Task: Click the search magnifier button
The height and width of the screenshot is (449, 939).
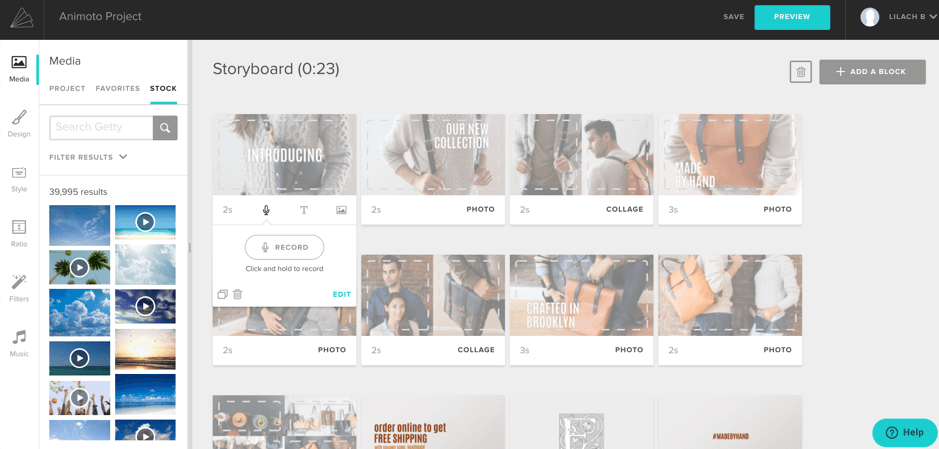Action: pyautogui.click(x=165, y=128)
